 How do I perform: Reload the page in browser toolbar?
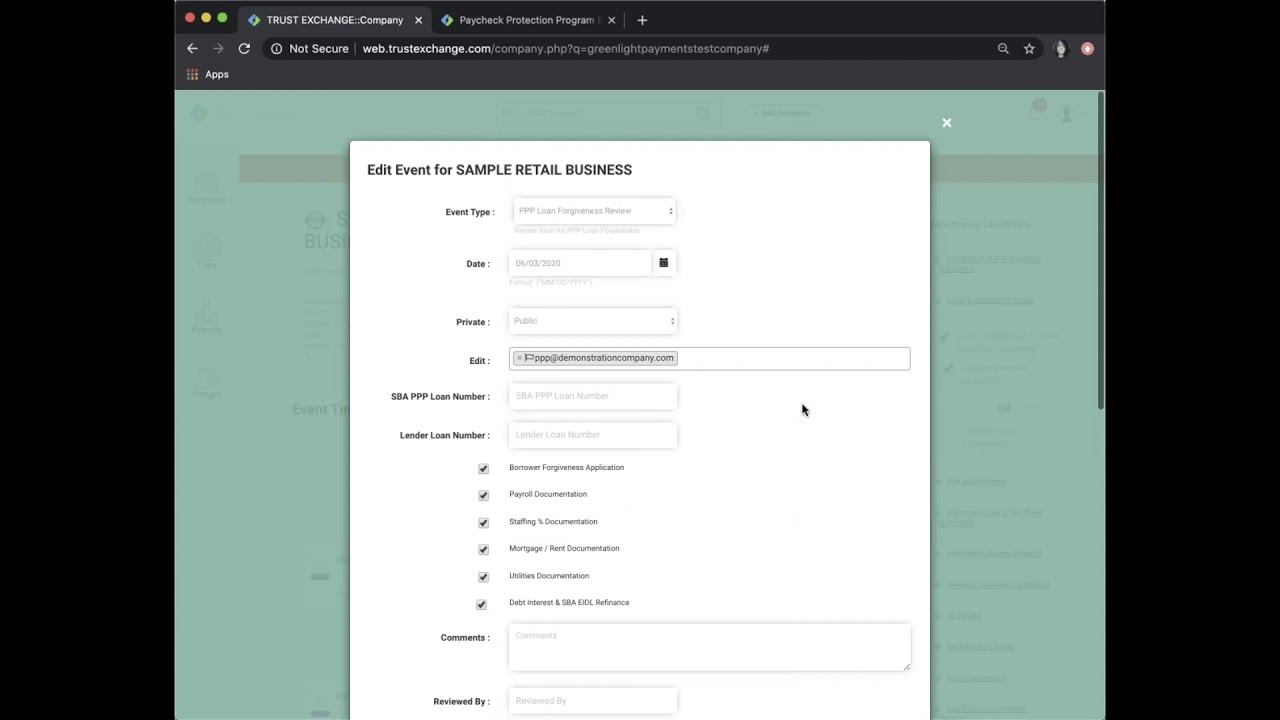coord(244,48)
